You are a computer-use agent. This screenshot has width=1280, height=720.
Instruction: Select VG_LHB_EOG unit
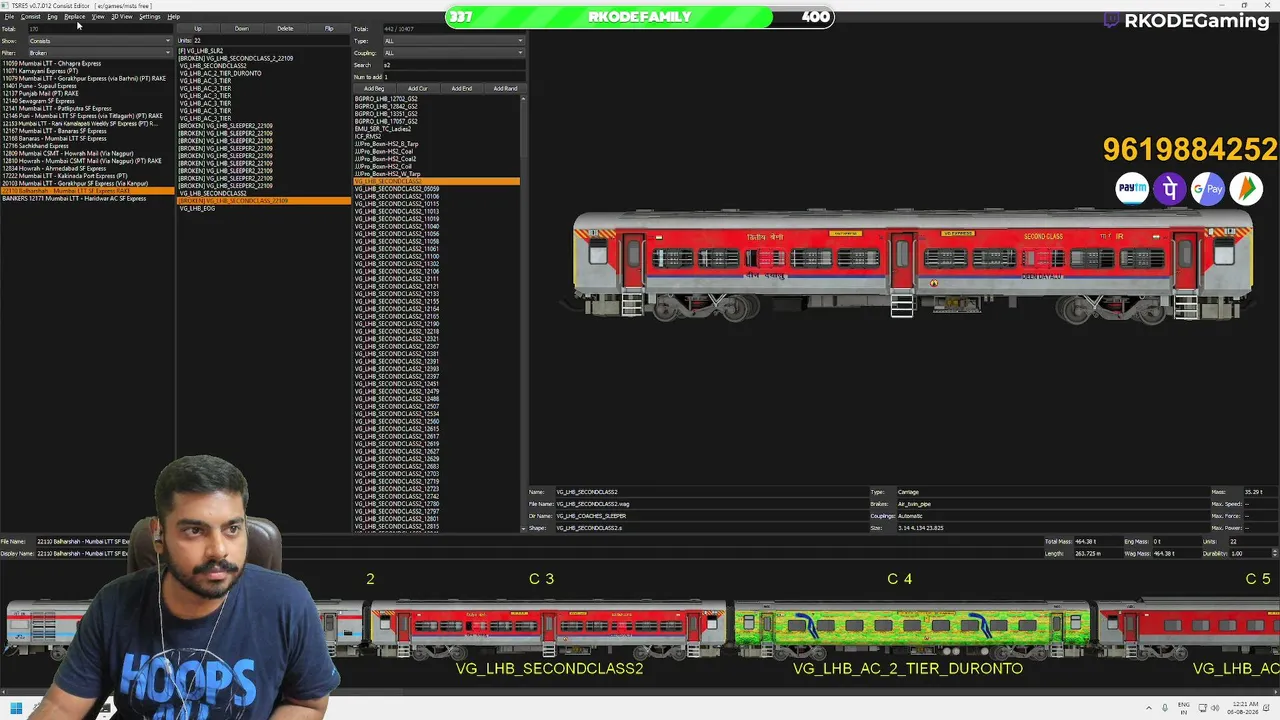(x=197, y=209)
